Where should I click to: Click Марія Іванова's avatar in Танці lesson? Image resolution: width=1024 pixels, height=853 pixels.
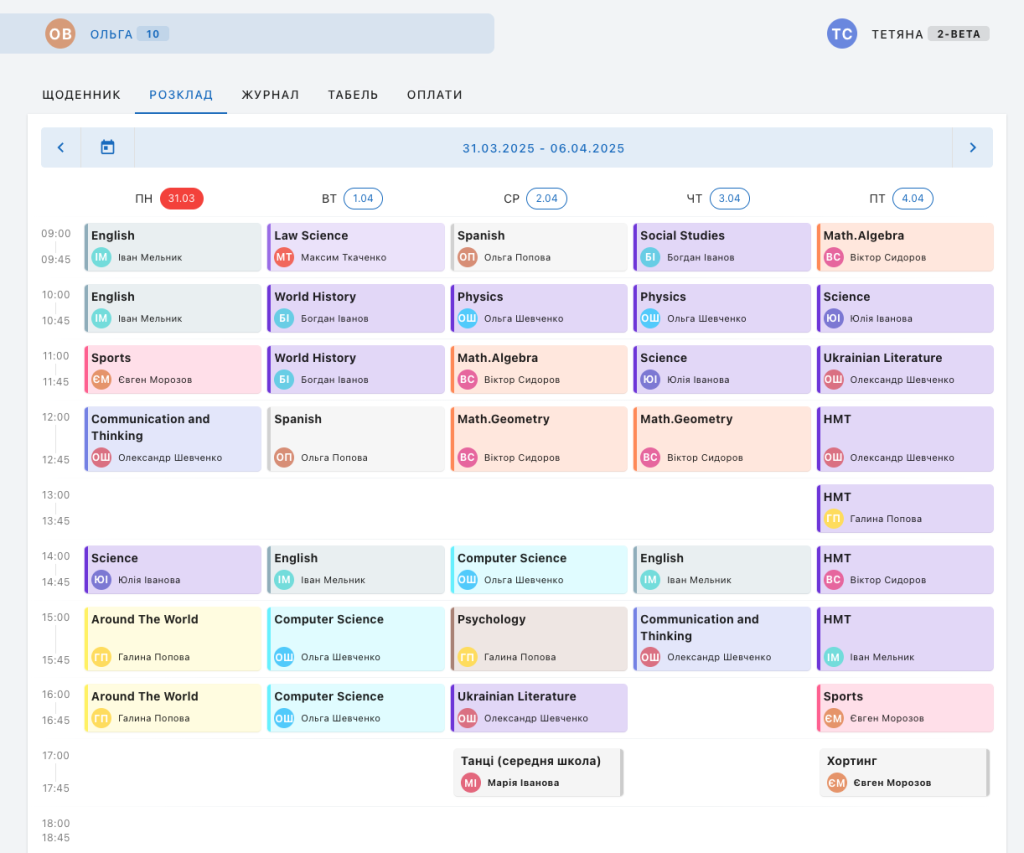tap(471, 783)
